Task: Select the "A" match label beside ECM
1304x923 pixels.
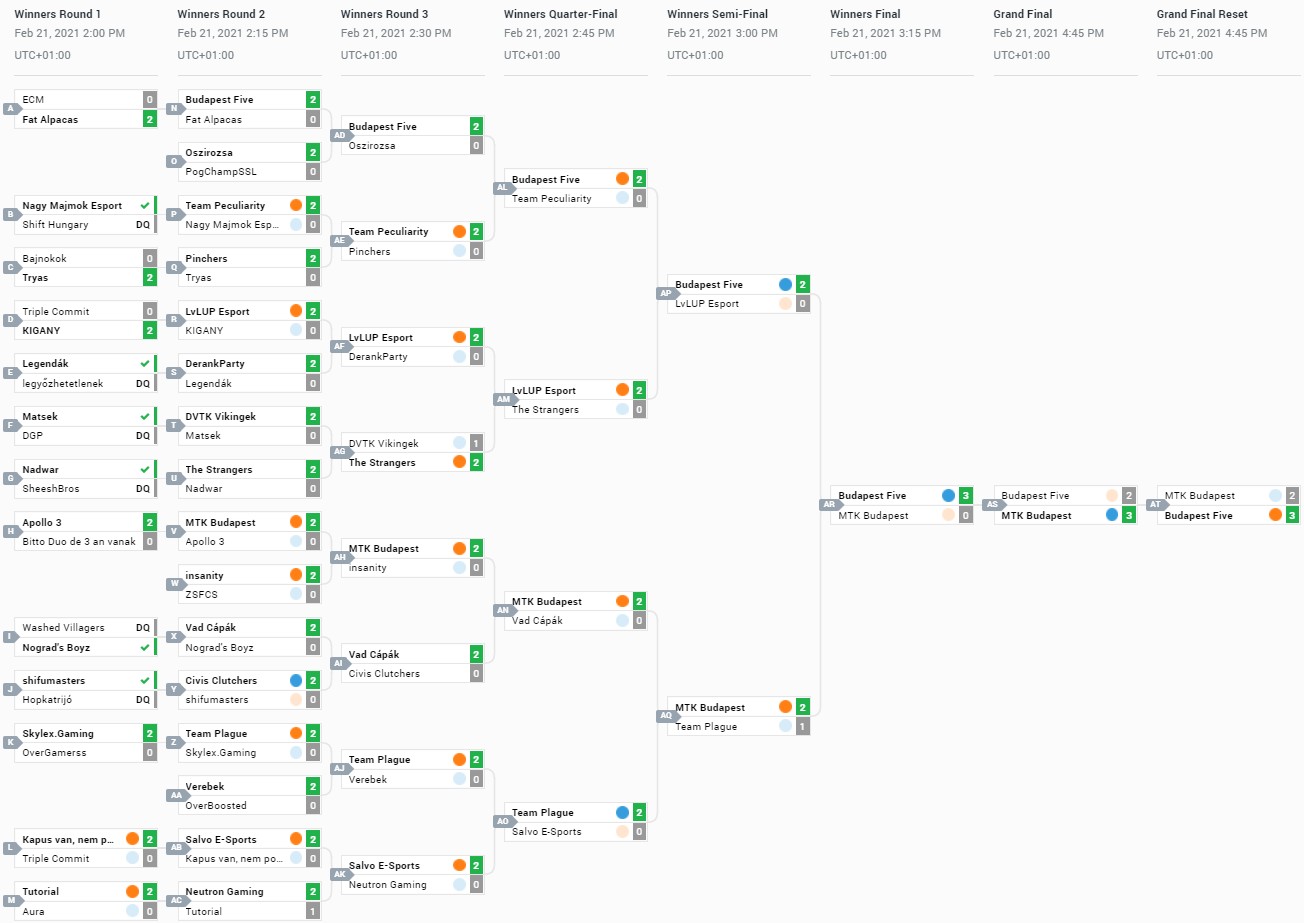Action: tap(12, 109)
